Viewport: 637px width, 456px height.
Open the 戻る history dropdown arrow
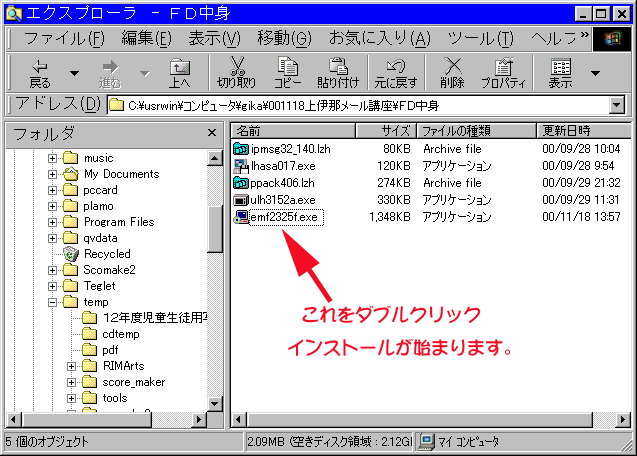(x=74, y=74)
